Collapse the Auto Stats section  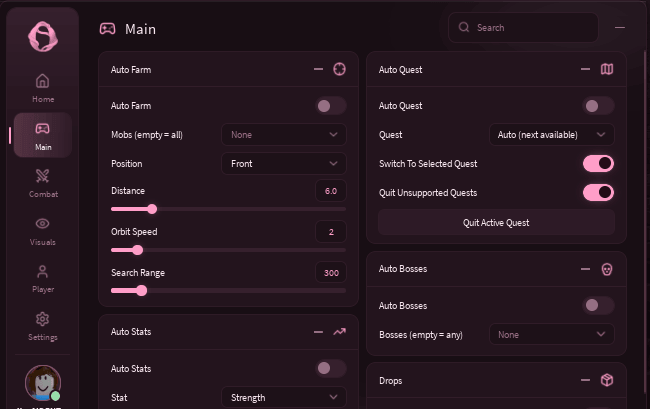click(318, 332)
